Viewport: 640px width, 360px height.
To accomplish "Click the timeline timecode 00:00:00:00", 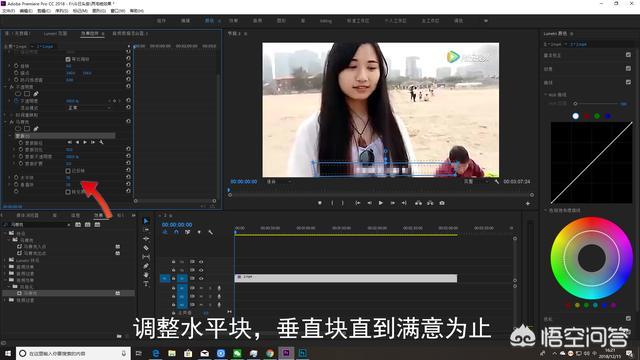I will (x=177, y=224).
